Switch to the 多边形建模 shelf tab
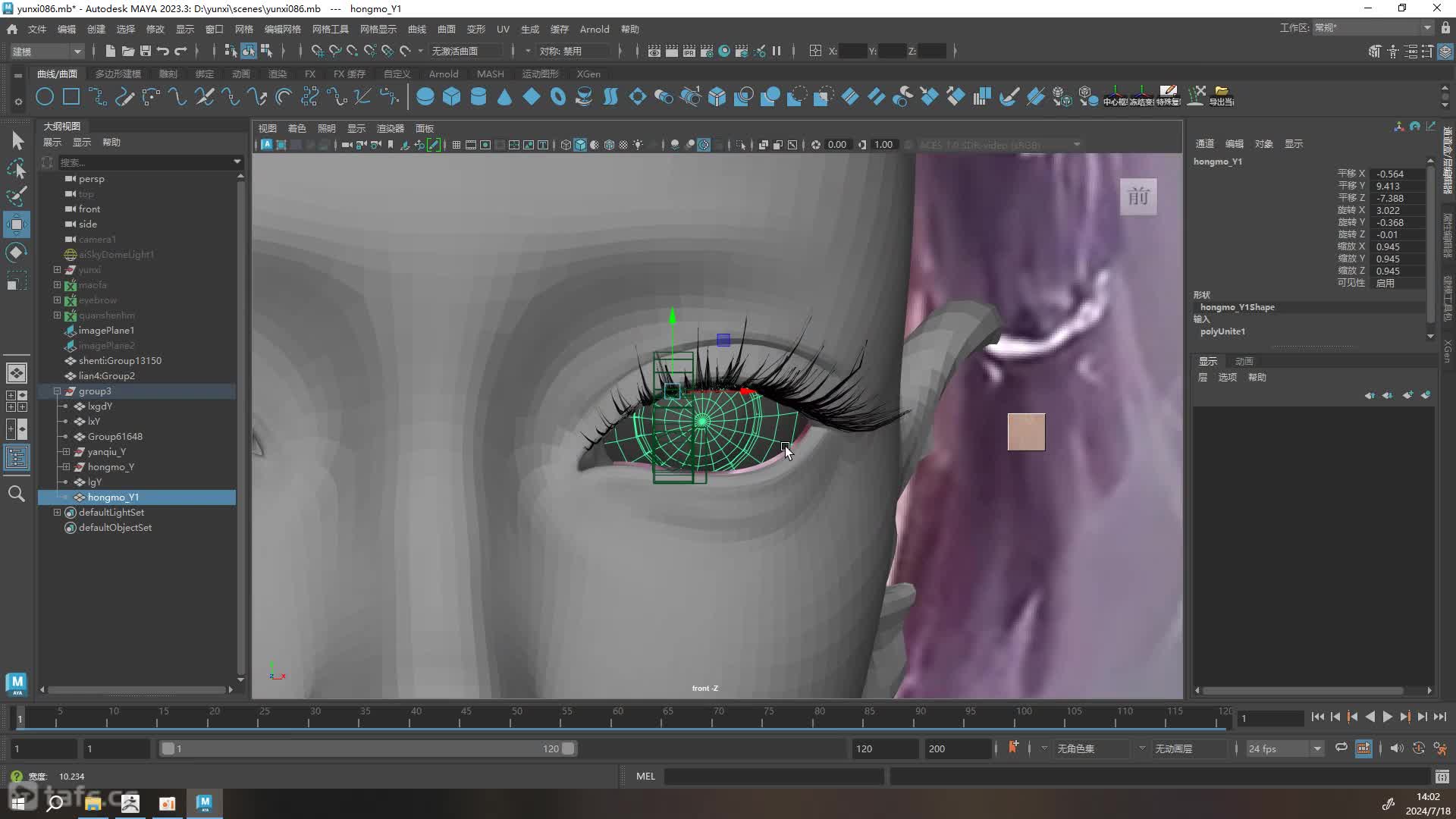The image size is (1456, 819). coord(118,74)
